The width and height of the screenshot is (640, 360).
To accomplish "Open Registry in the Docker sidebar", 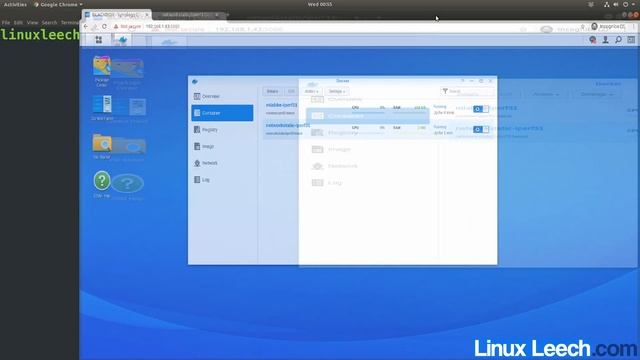I will [222, 130].
